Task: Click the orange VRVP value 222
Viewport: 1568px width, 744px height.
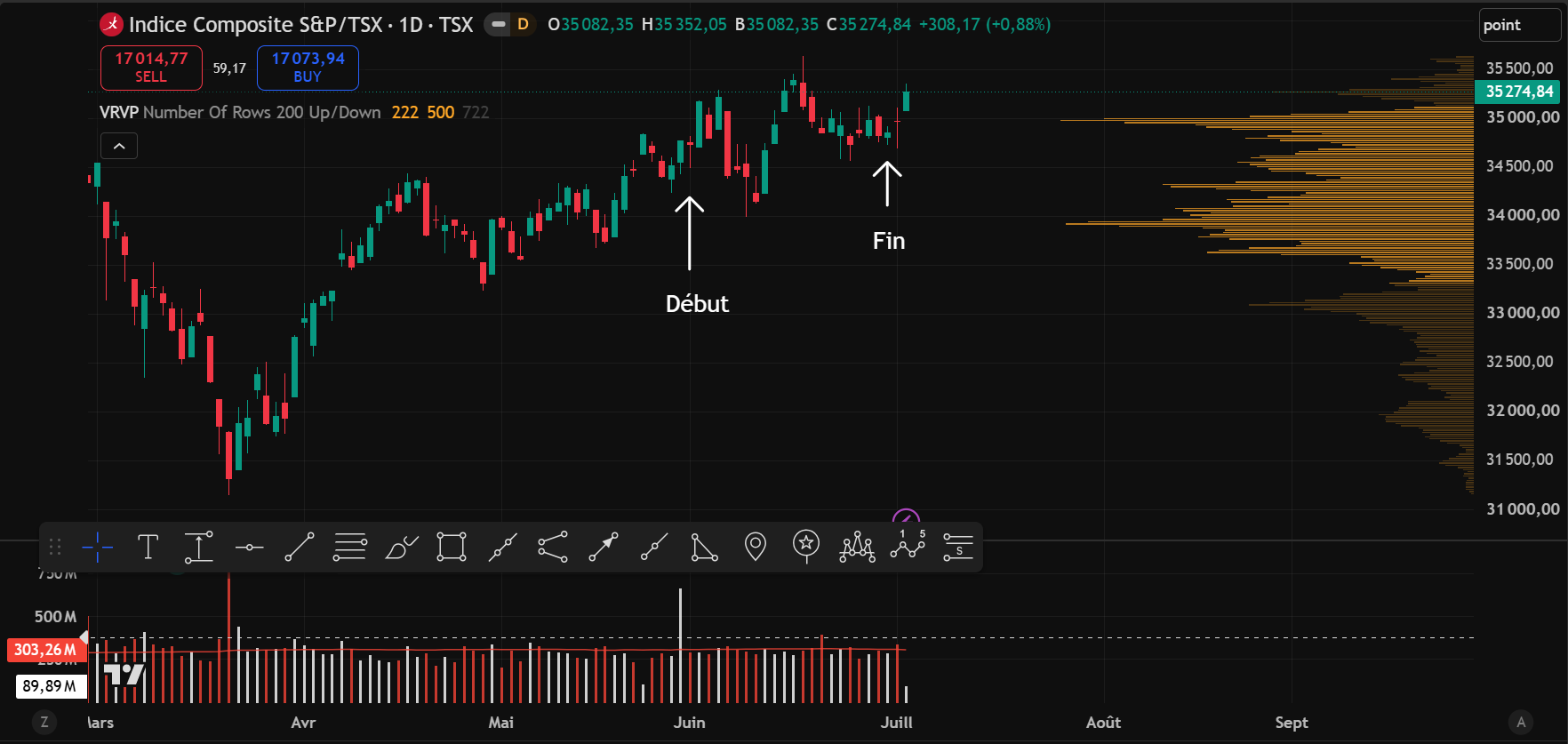Action: pyautogui.click(x=405, y=112)
